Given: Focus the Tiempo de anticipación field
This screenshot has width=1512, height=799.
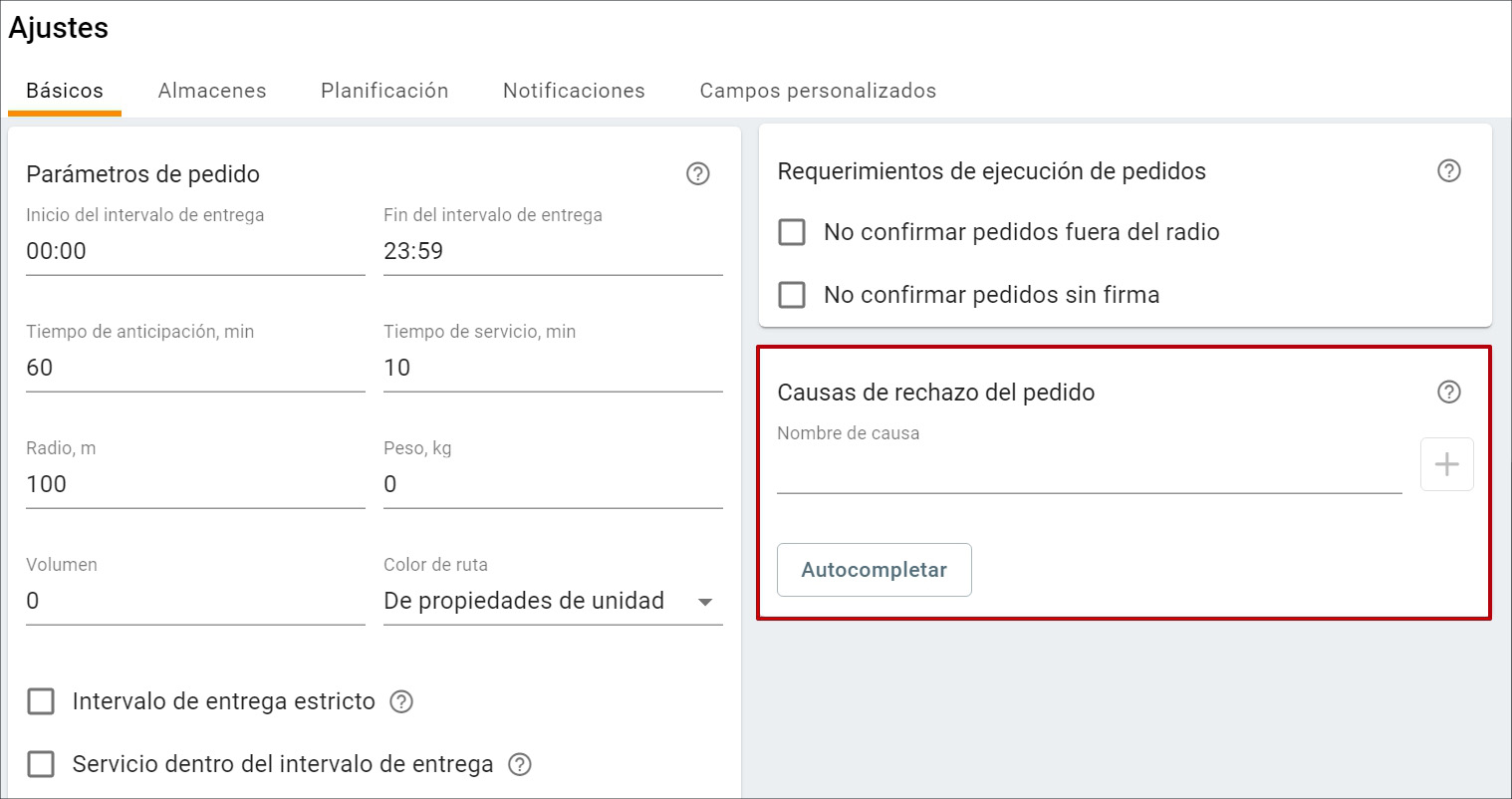Looking at the screenshot, I should pos(195,368).
